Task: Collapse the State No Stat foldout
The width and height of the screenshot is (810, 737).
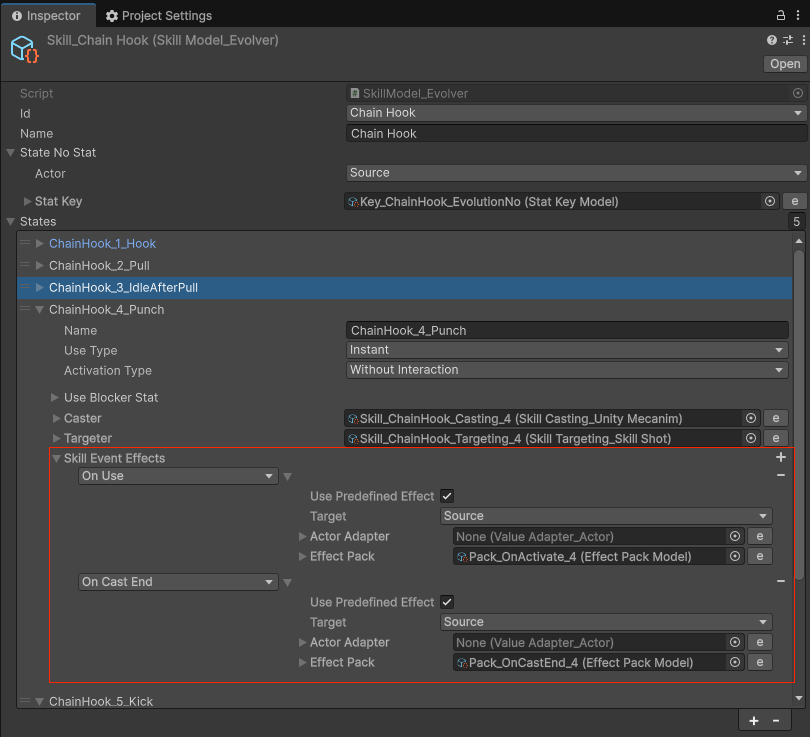Action: pyautogui.click(x=10, y=152)
